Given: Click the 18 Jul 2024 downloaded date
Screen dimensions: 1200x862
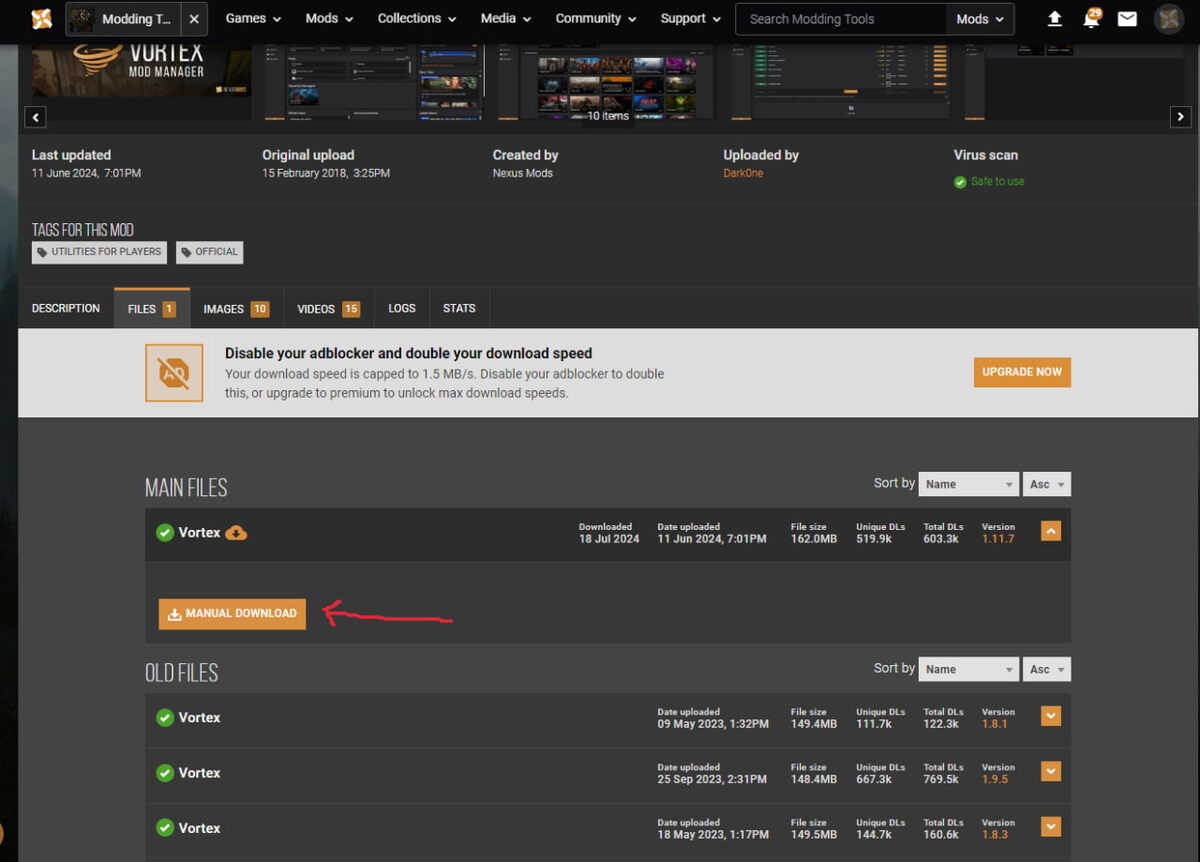Looking at the screenshot, I should [609, 539].
